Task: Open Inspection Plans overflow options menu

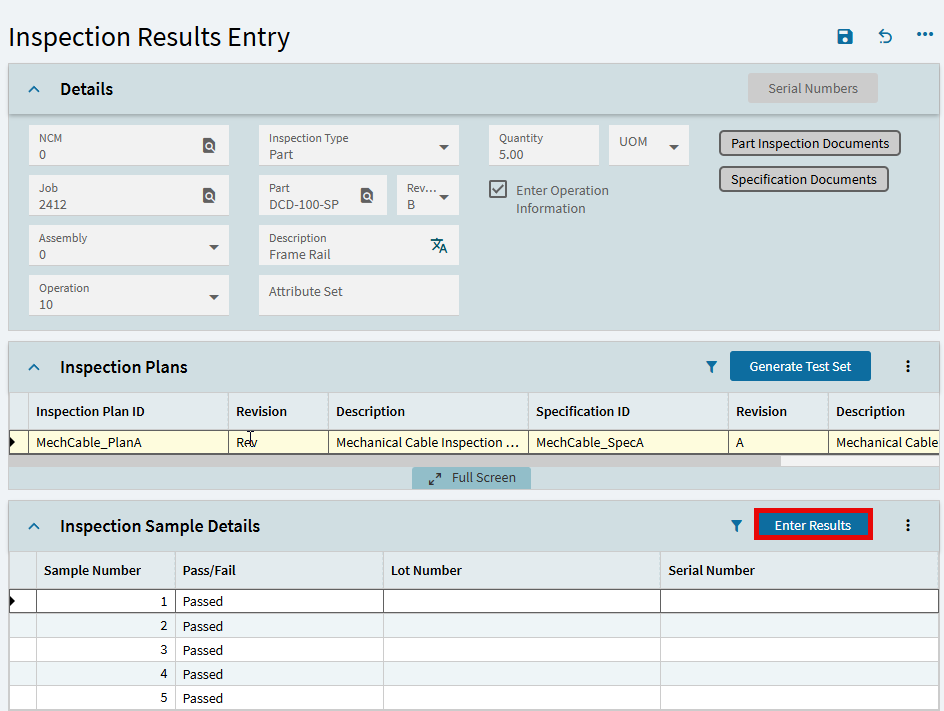Action: pos(908,367)
